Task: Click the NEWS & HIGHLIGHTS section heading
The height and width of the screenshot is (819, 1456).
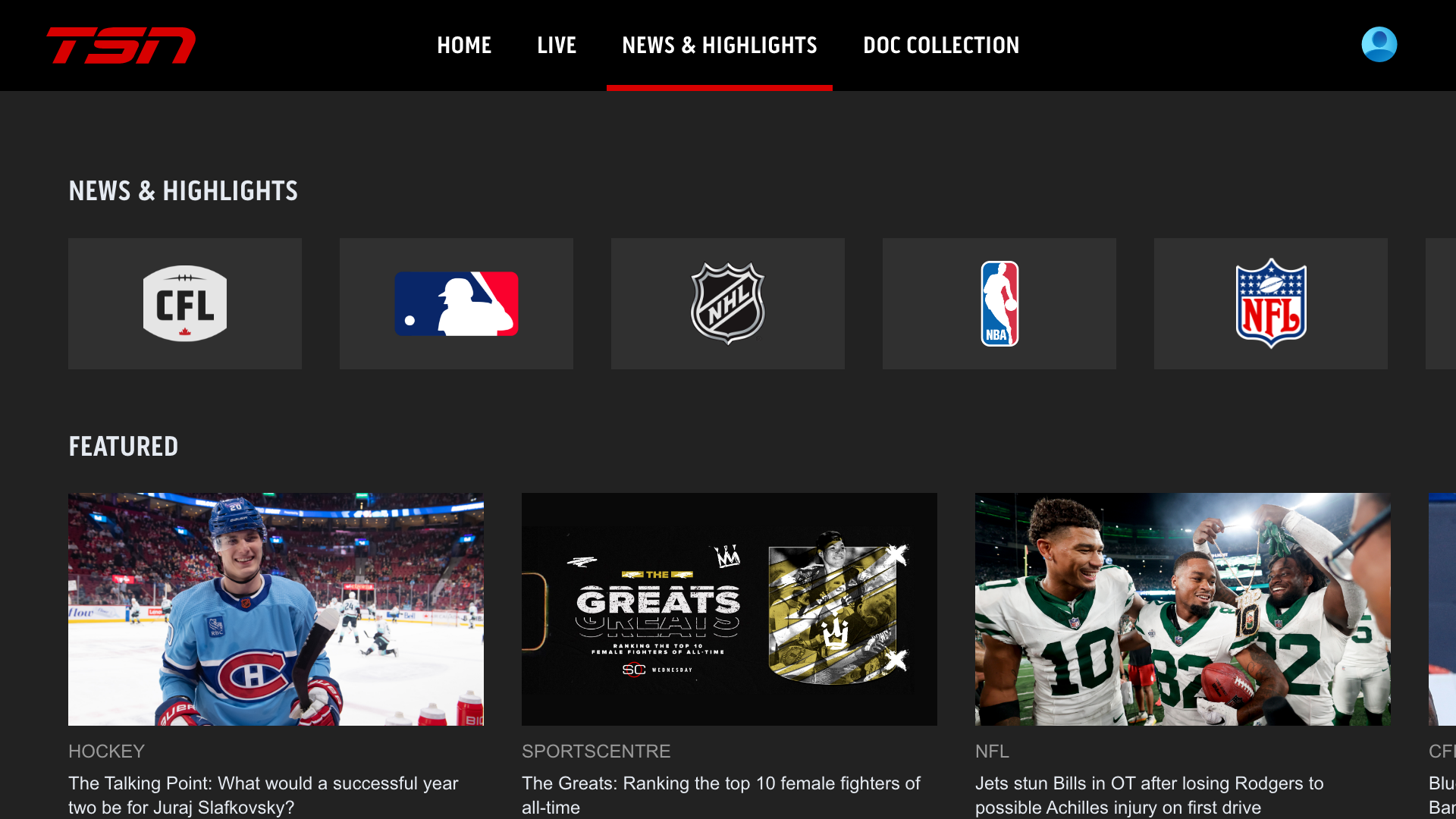Action: coord(184,191)
